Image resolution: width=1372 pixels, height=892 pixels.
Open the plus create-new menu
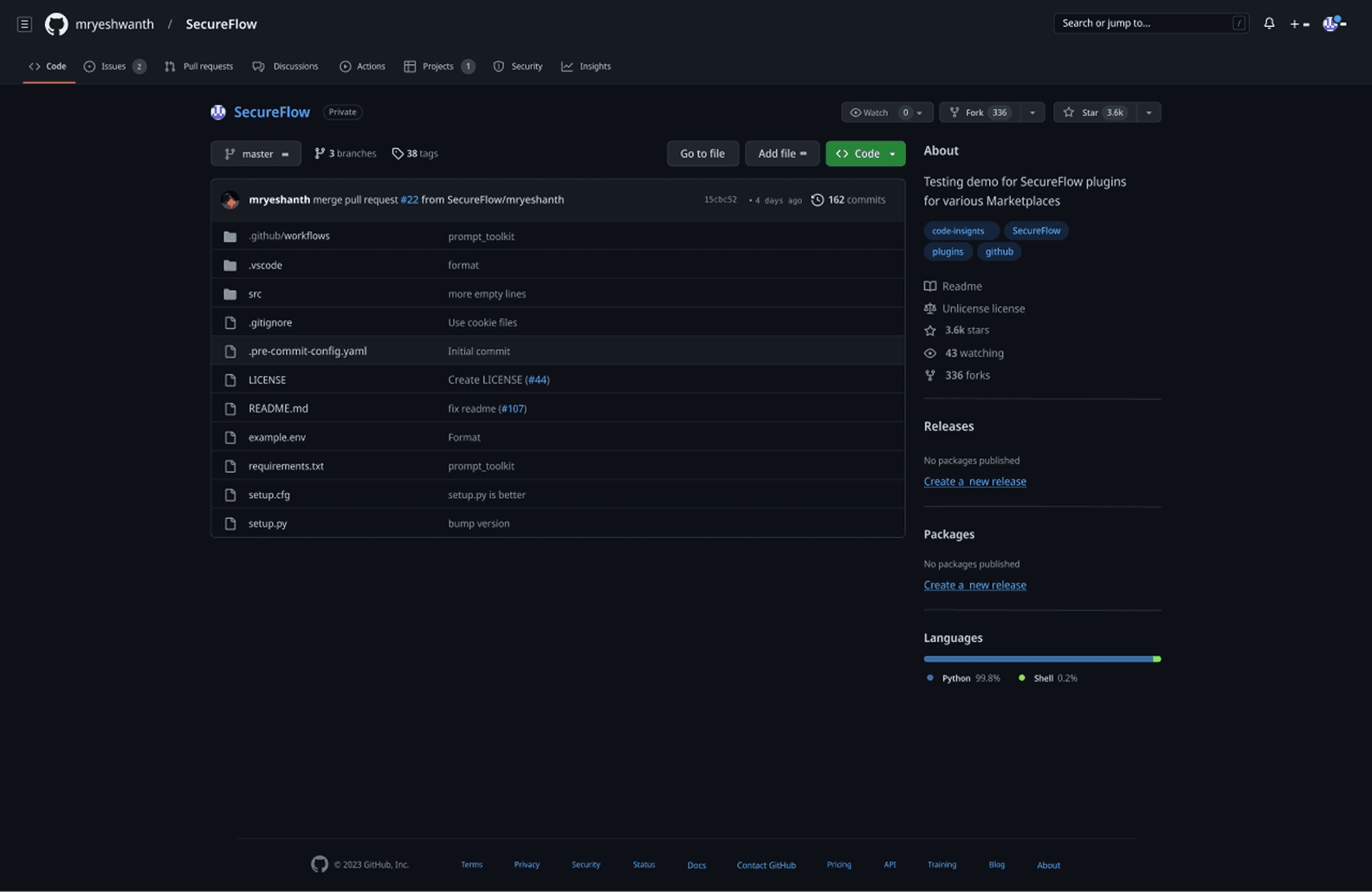pos(1299,24)
